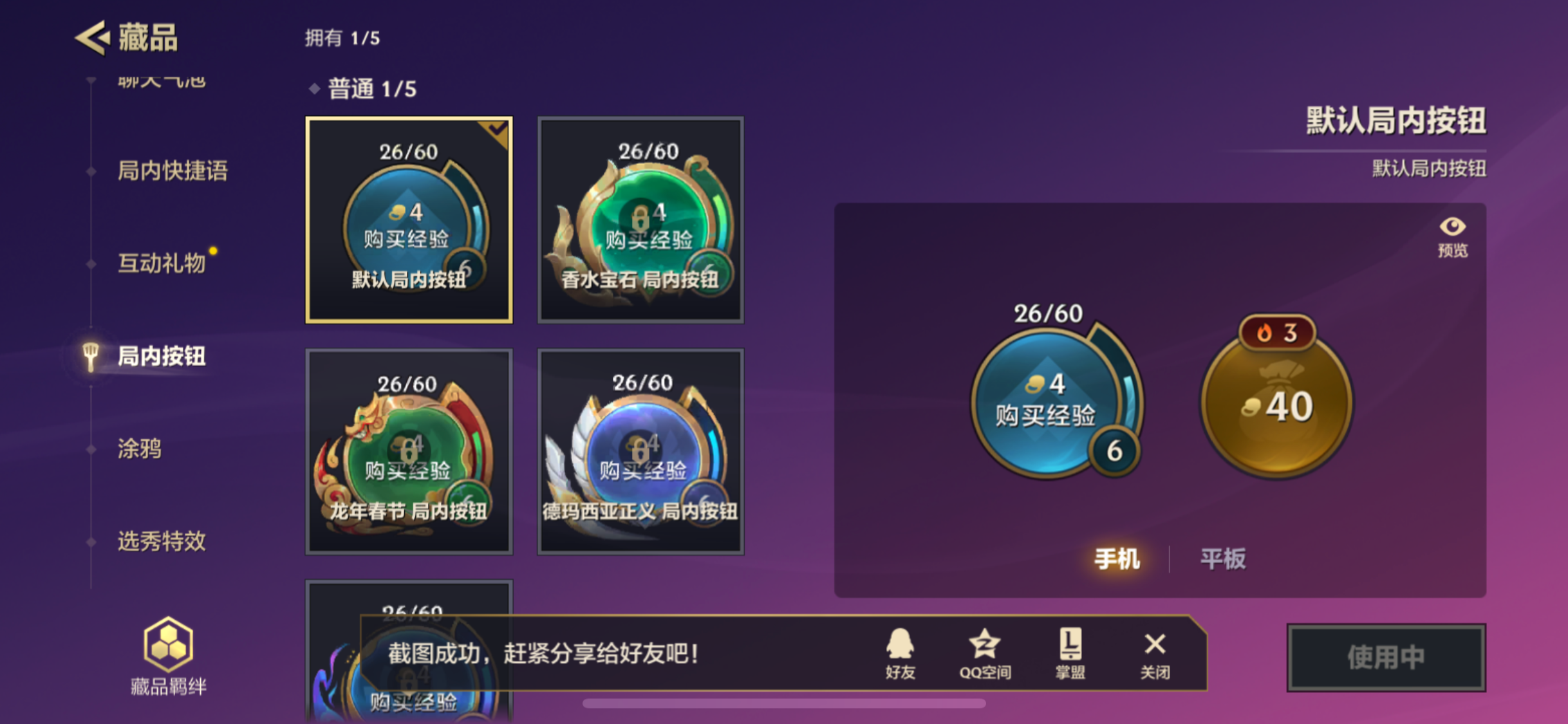Share screenshot to QQ空间
Viewport: 1568px width, 724px height.
[x=985, y=654]
